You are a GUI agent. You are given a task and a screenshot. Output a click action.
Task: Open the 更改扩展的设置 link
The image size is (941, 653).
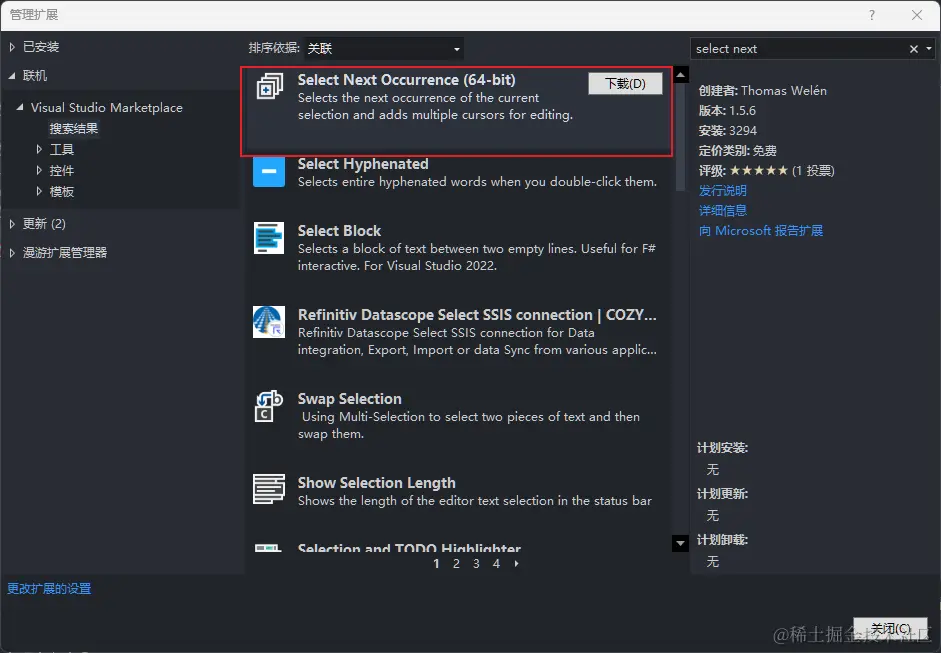click(49, 589)
